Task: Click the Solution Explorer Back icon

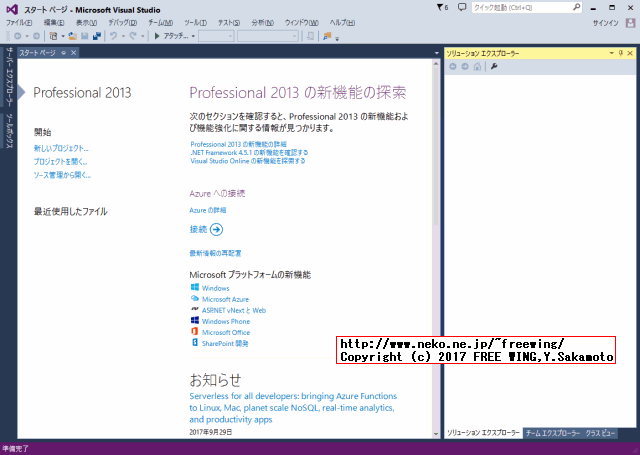Action: (453, 67)
